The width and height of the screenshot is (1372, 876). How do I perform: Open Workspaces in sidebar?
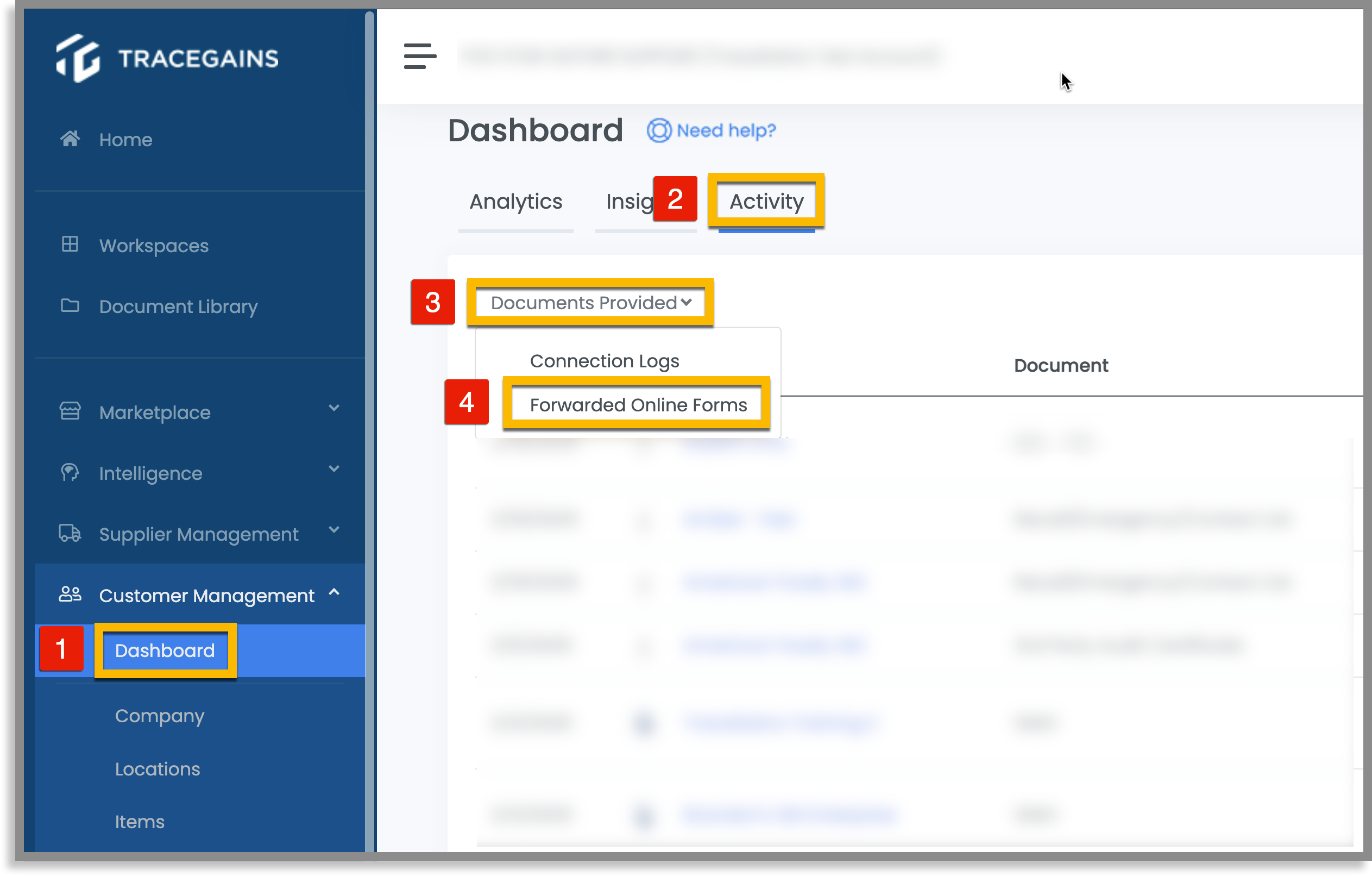point(154,246)
